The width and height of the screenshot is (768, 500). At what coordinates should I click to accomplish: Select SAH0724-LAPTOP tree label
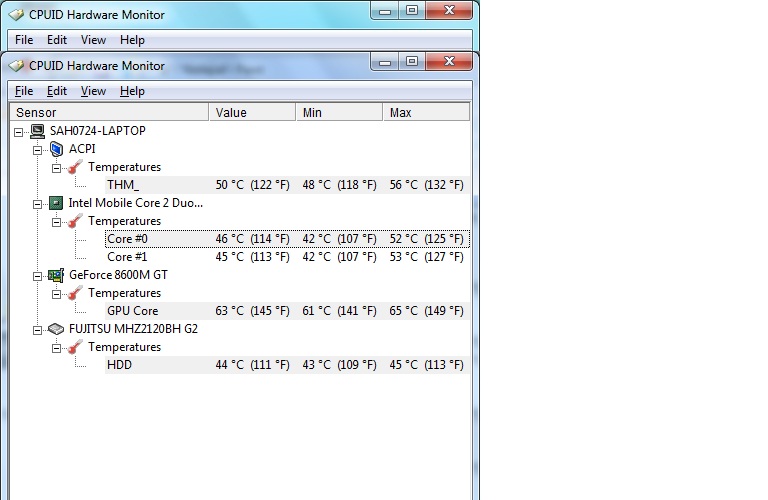(x=97, y=131)
